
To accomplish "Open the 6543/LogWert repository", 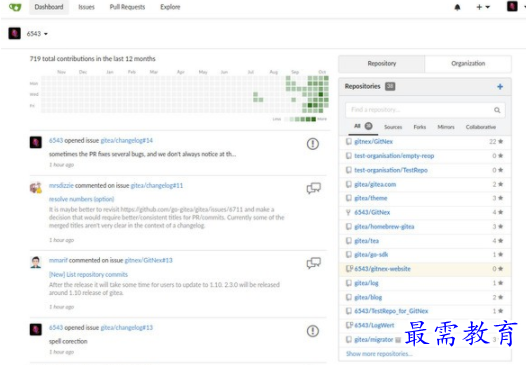I will 374,325.
